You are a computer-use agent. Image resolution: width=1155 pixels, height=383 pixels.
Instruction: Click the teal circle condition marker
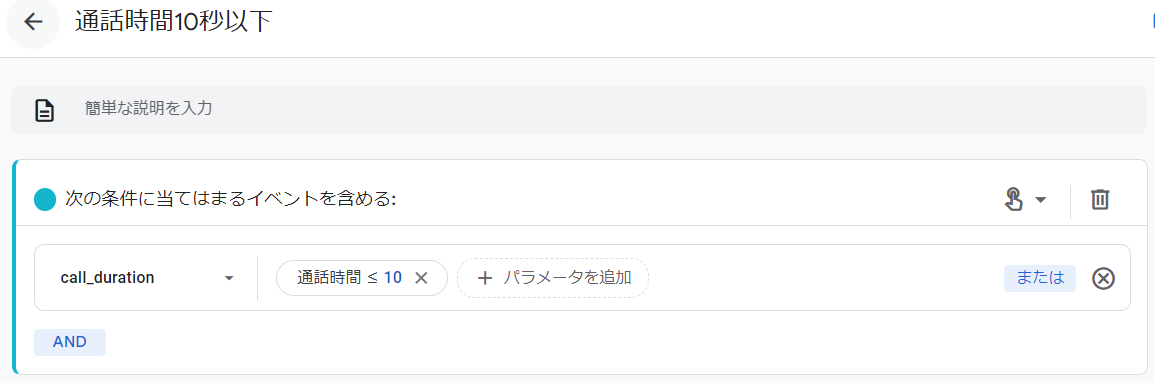46,199
